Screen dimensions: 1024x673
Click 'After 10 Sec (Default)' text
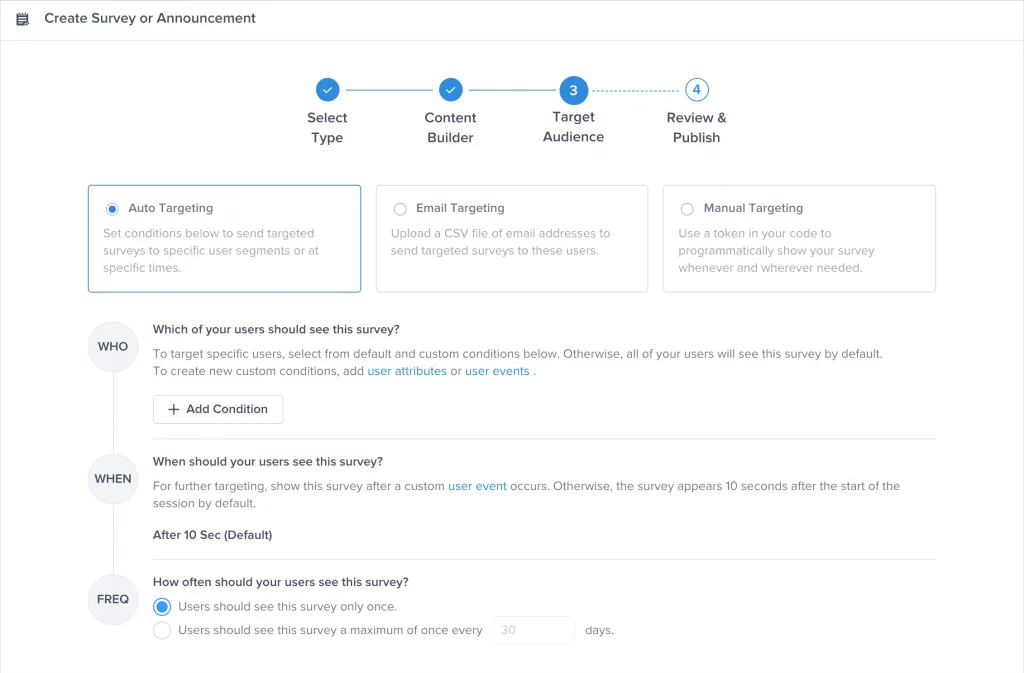tap(212, 535)
